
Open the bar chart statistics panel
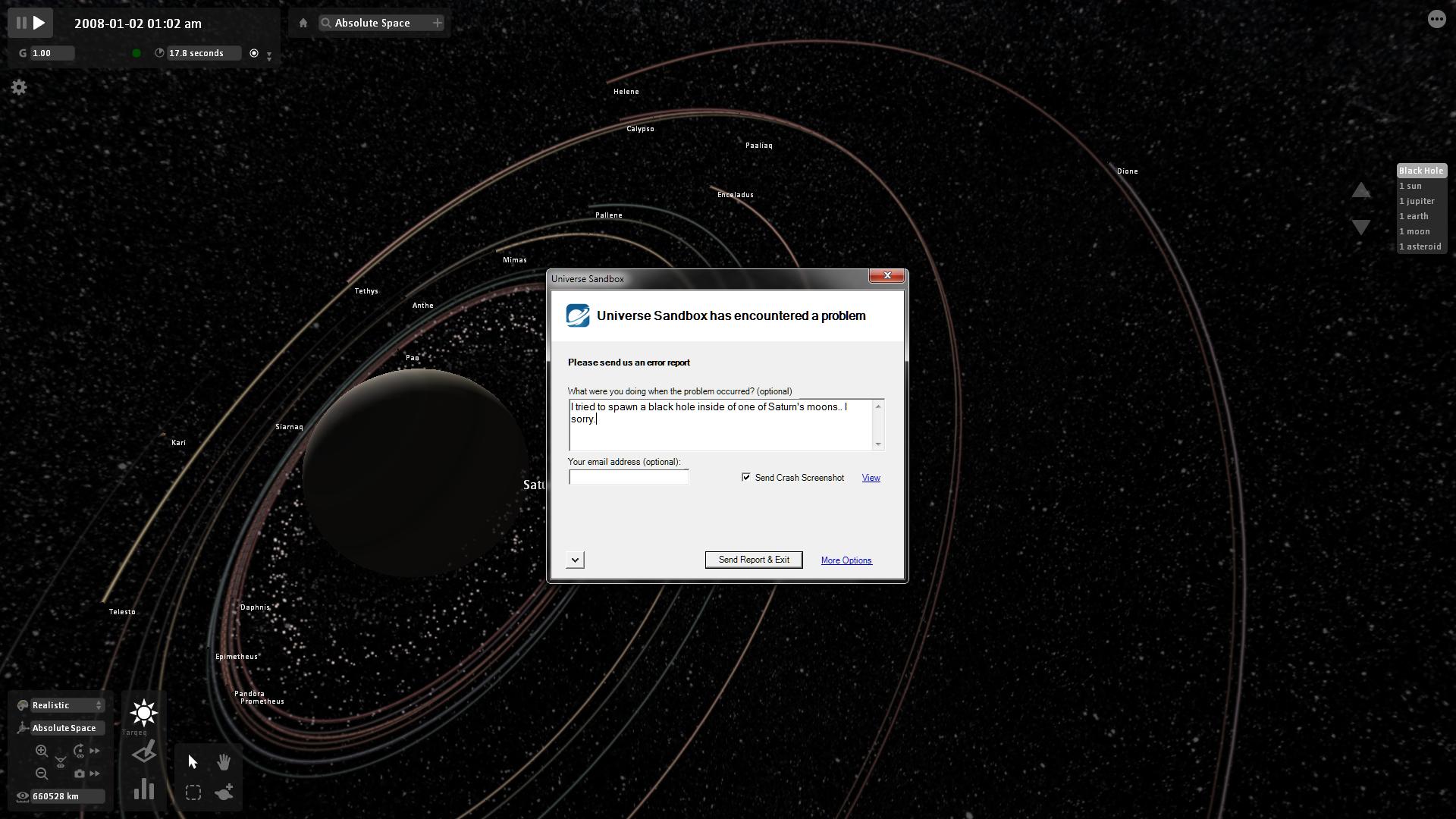(x=143, y=790)
